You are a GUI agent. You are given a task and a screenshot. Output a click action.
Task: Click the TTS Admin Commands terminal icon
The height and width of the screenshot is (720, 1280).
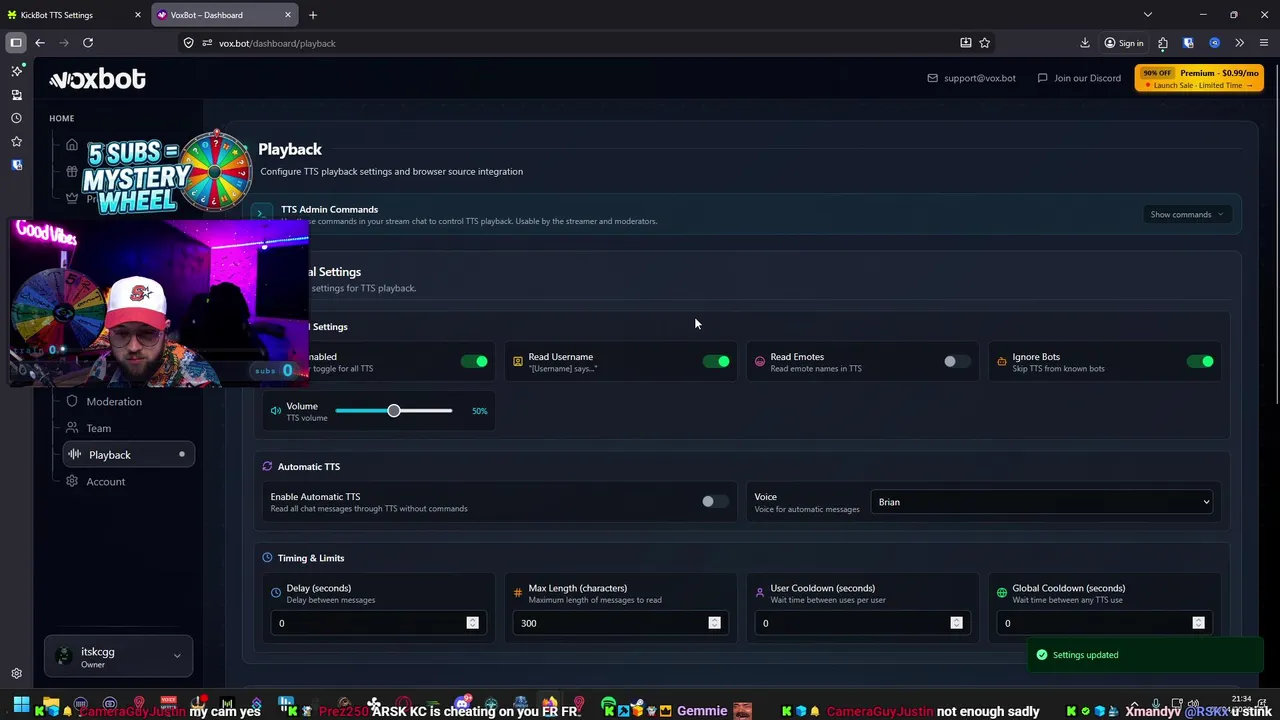[260, 214]
